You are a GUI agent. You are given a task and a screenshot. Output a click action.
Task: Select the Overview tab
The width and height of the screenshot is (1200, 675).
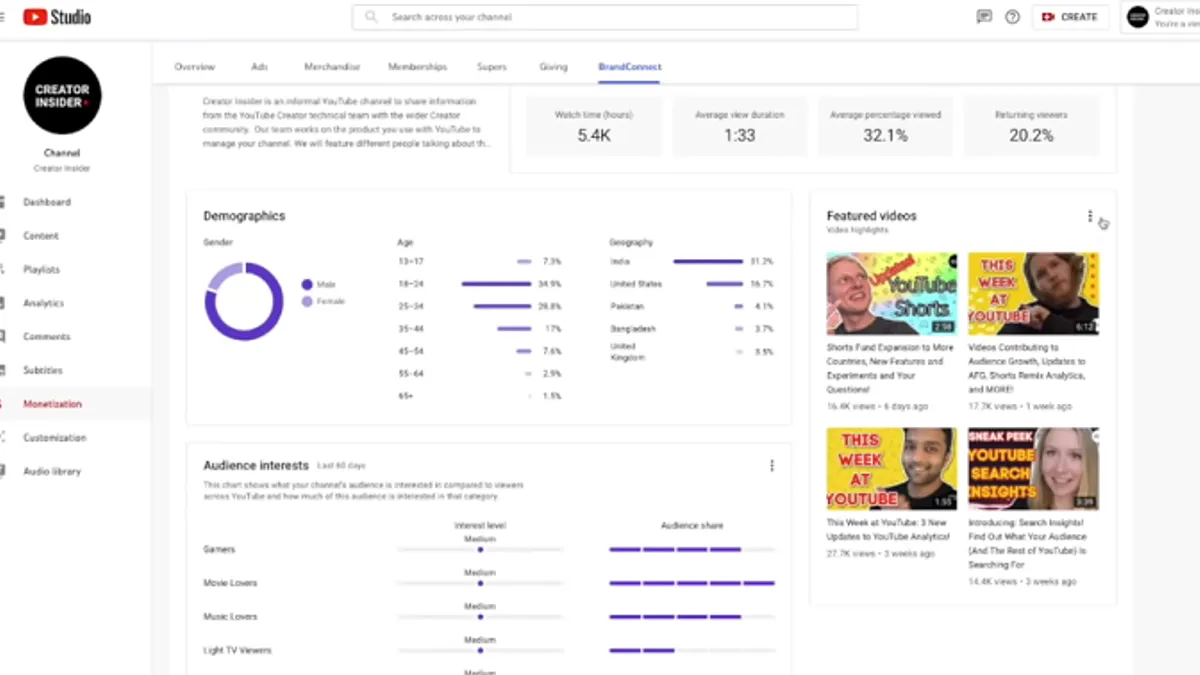point(194,66)
